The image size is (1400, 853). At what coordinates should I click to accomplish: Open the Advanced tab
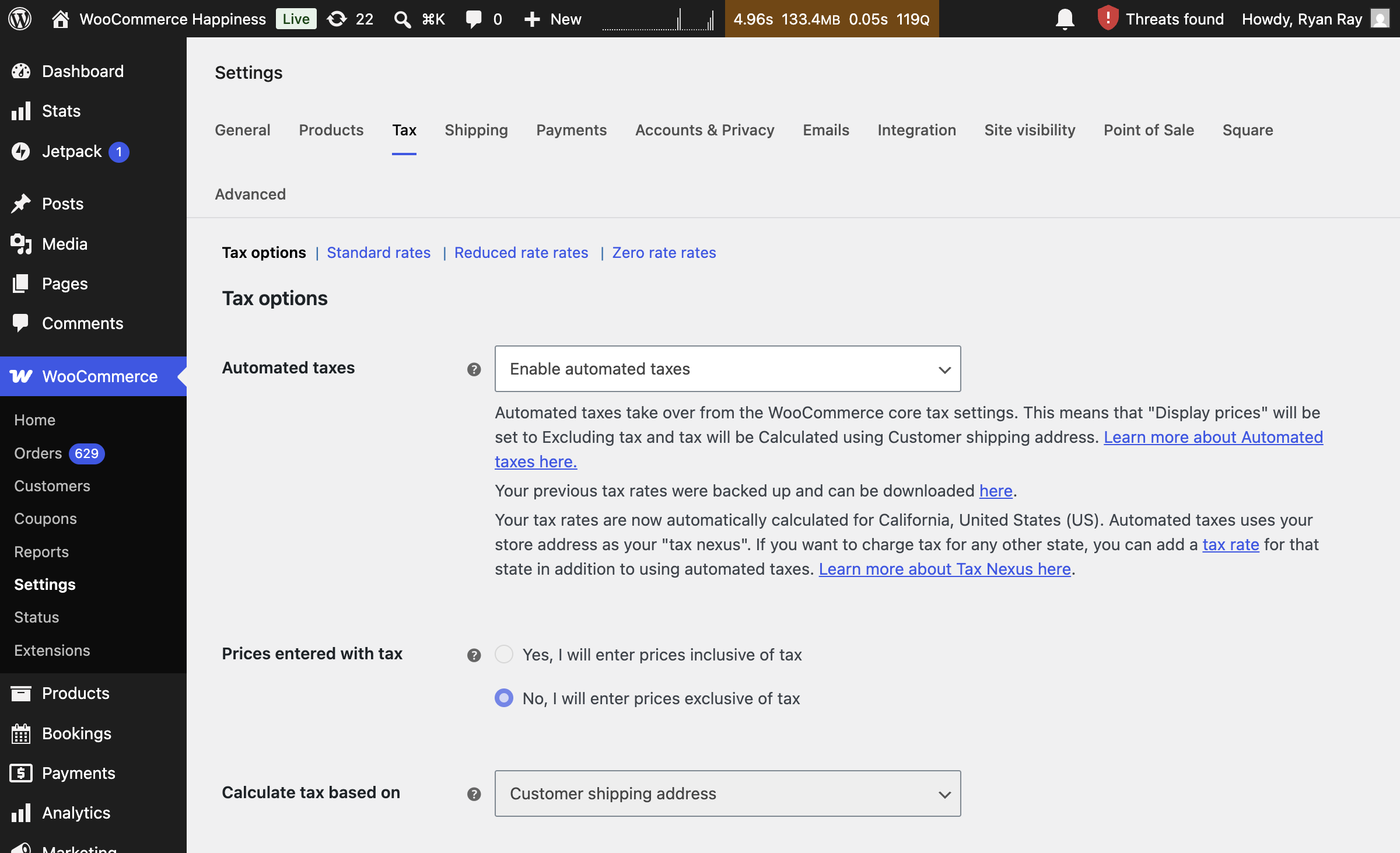250,194
